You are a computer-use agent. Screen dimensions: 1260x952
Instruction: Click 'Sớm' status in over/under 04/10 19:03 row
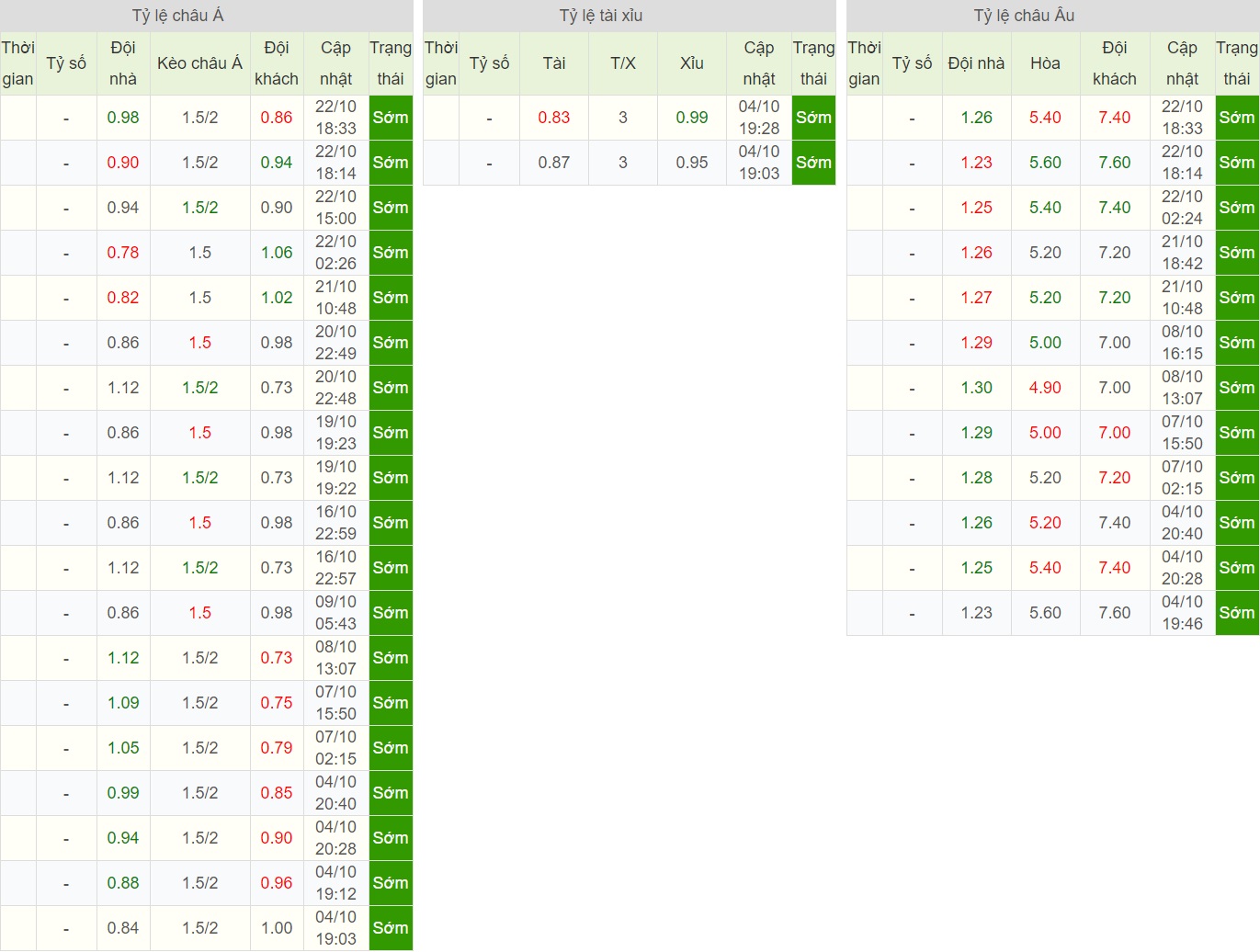click(x=813, y=163)
